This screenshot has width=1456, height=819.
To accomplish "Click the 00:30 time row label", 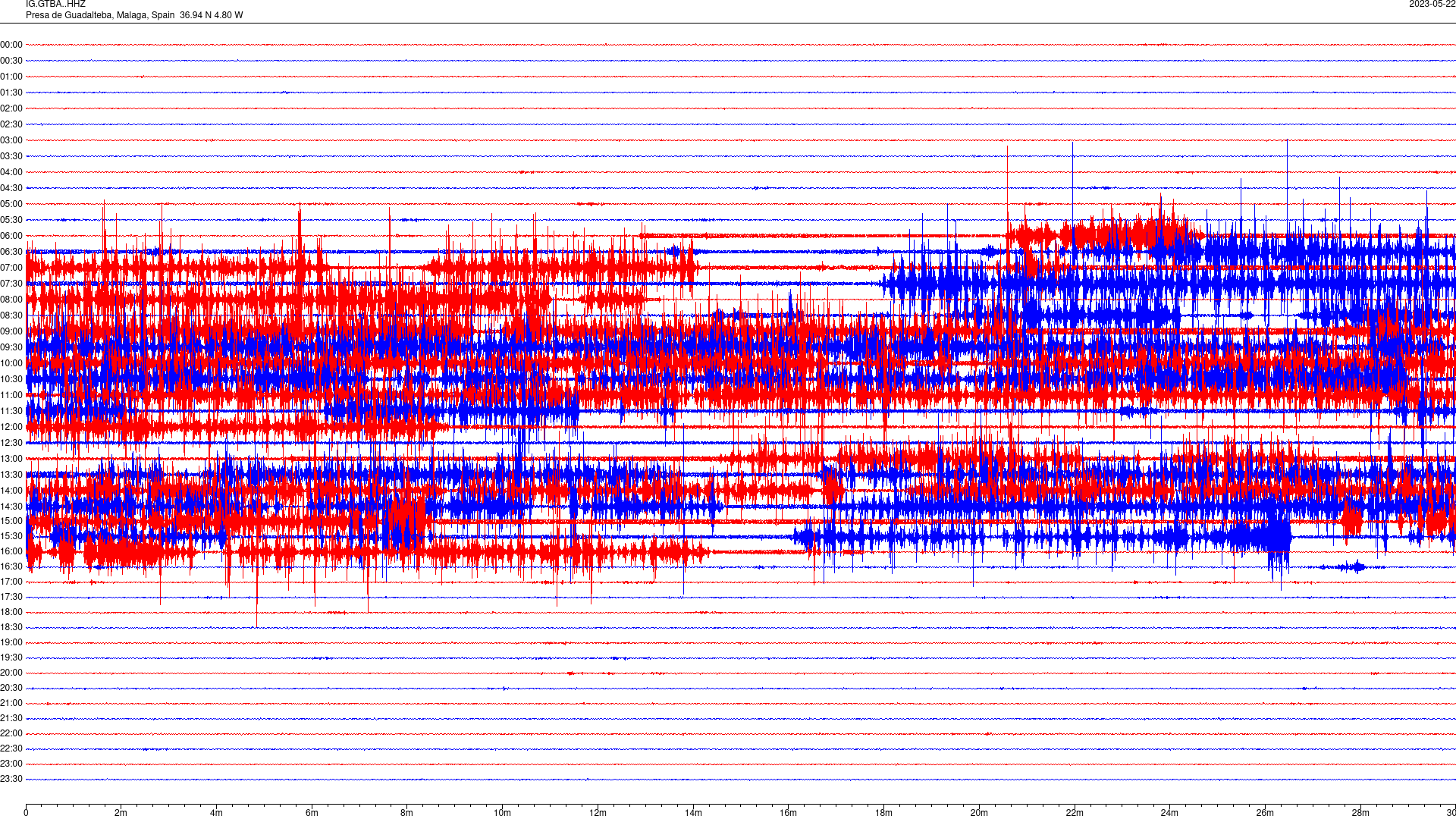I will coord(11,61).
